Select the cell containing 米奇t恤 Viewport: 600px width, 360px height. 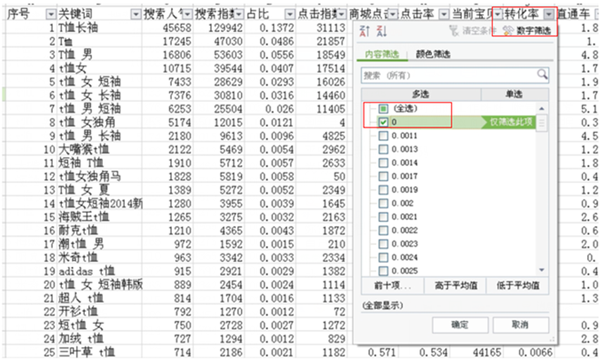99,257
